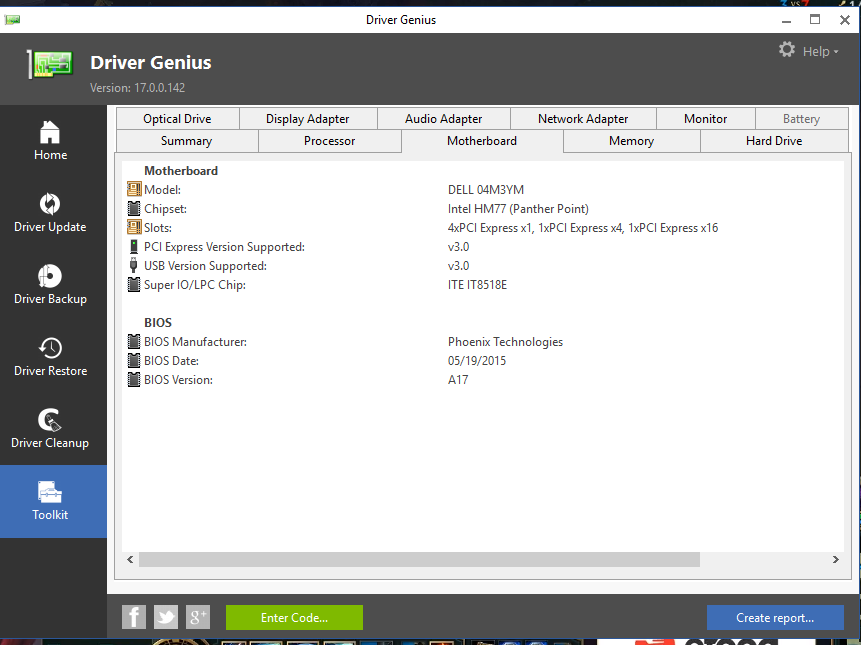Switch to the Summary tab
Image resolution: width=861 pixels, height=645 pixels.
187,141
